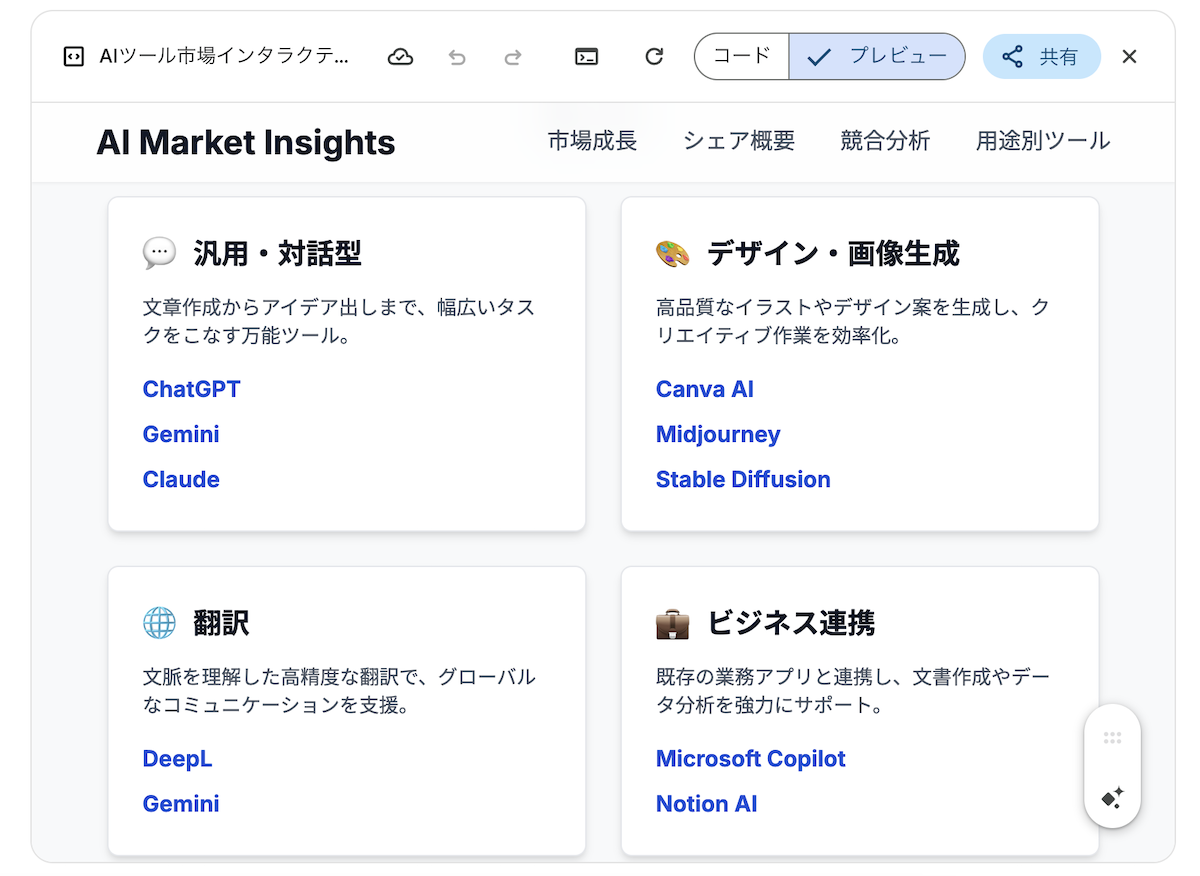Click description starting 文章作成からアイデア出し
1200x876 pixels.
point(339,322)
